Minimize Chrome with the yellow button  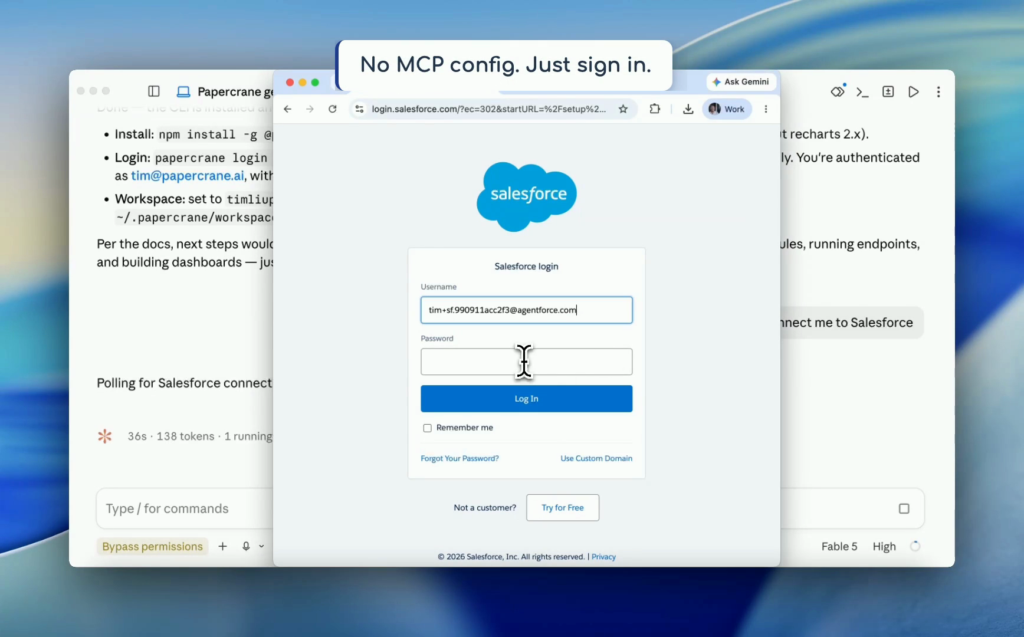coord(302,82)
